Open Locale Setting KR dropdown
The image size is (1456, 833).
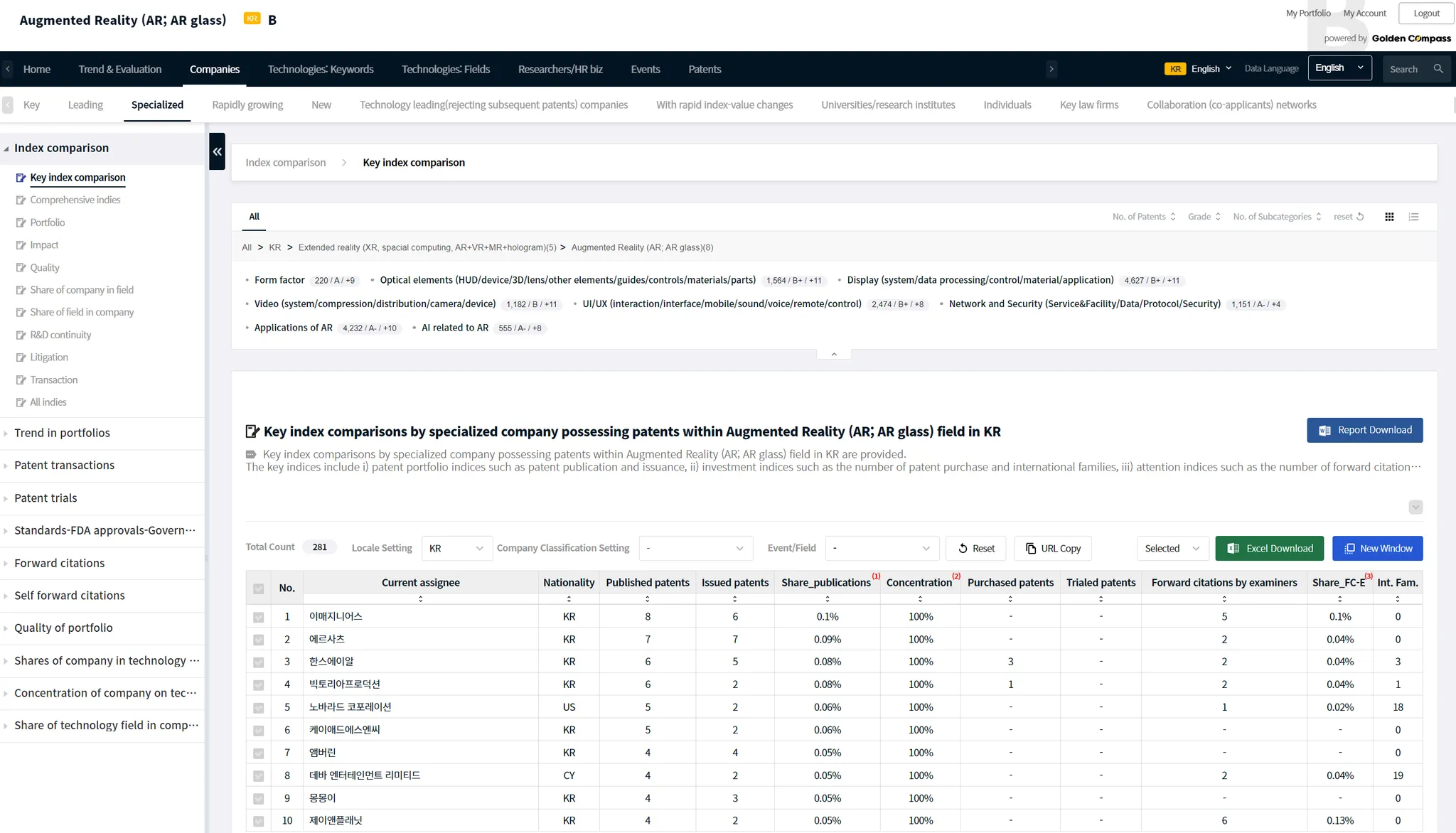[456, 548]
